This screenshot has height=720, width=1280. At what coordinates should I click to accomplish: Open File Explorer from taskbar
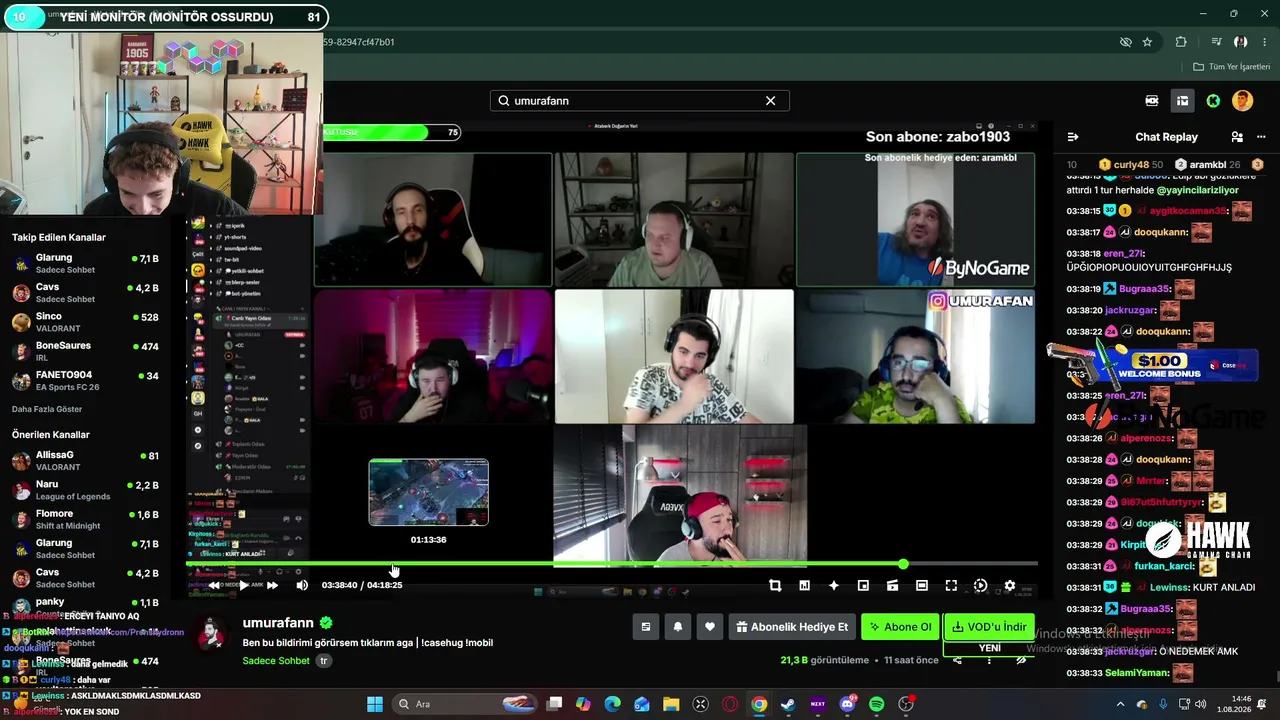(x=671, y=704)
